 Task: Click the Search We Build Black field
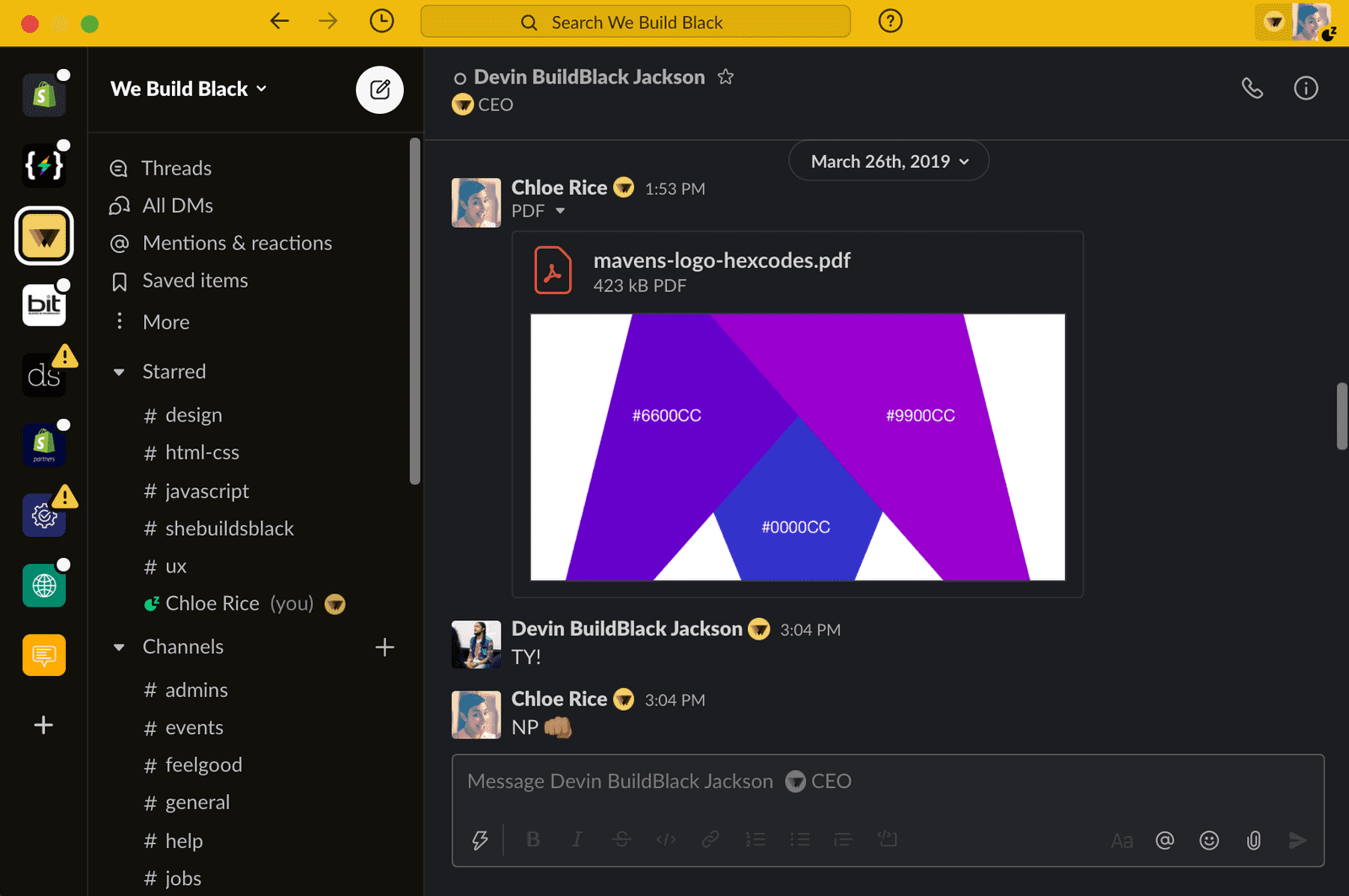point(637,22)
